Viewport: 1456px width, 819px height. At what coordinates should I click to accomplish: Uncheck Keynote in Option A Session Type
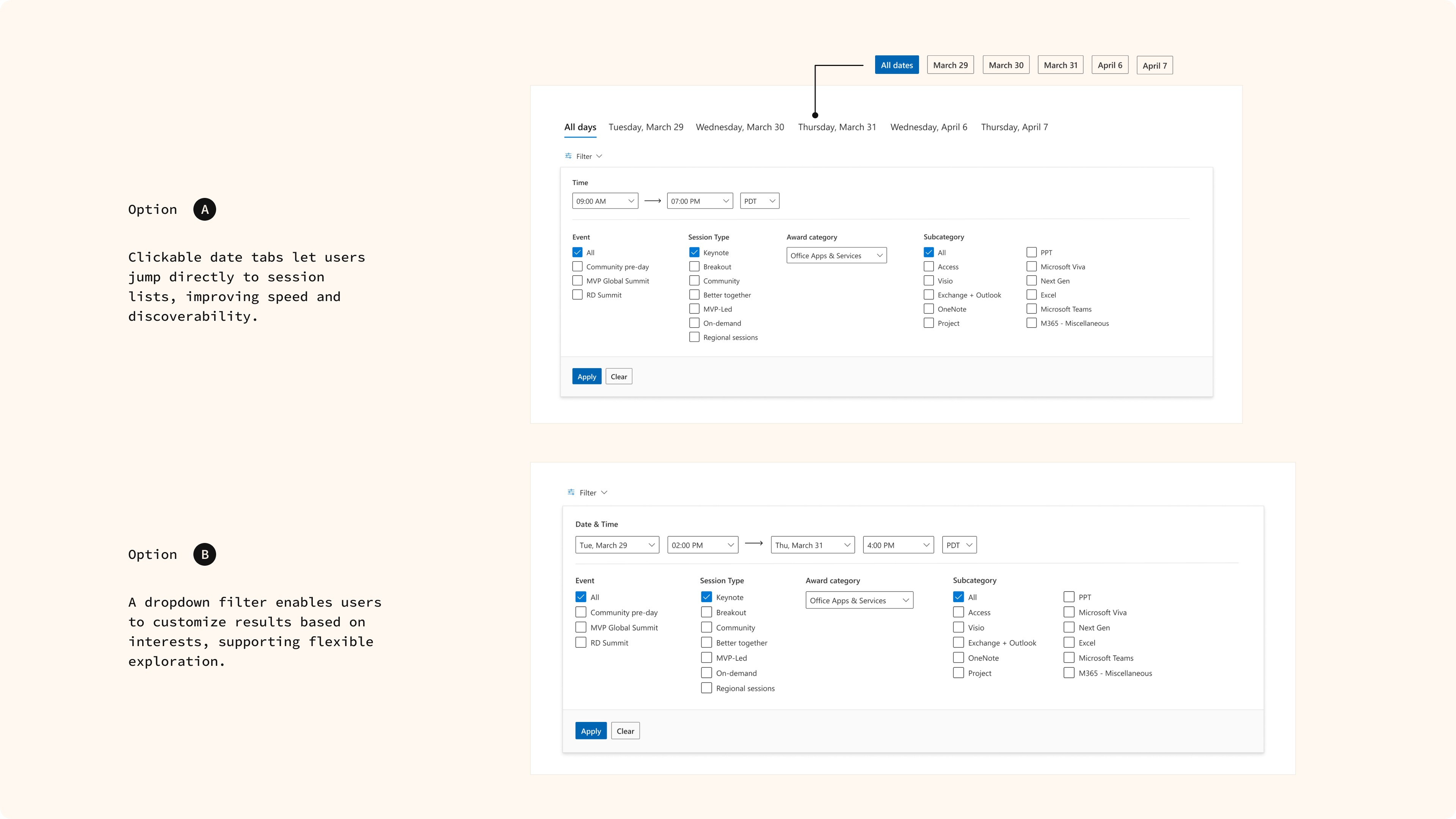click(694, 253)
